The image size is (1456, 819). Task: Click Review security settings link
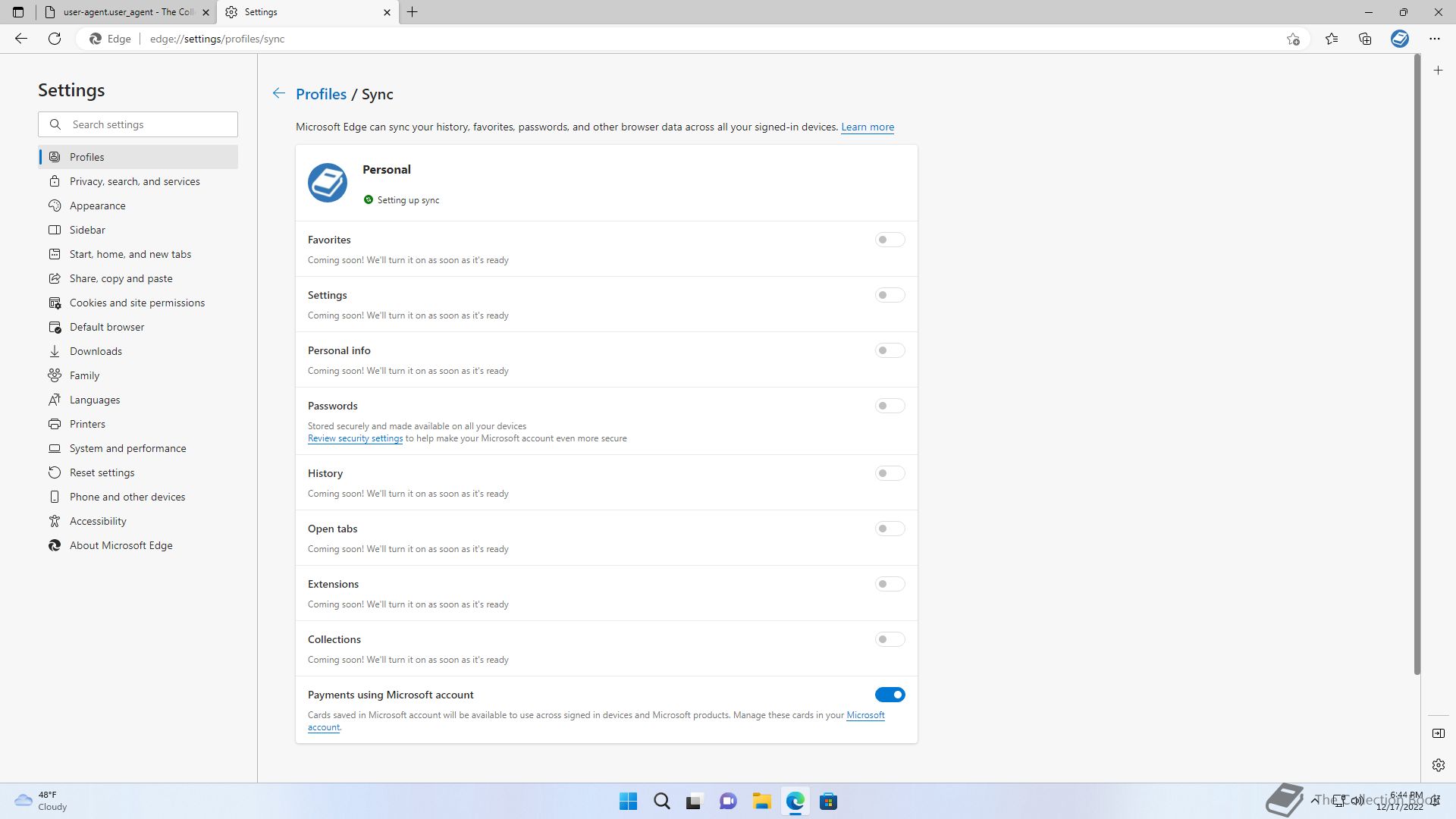(x=355, y=438)
